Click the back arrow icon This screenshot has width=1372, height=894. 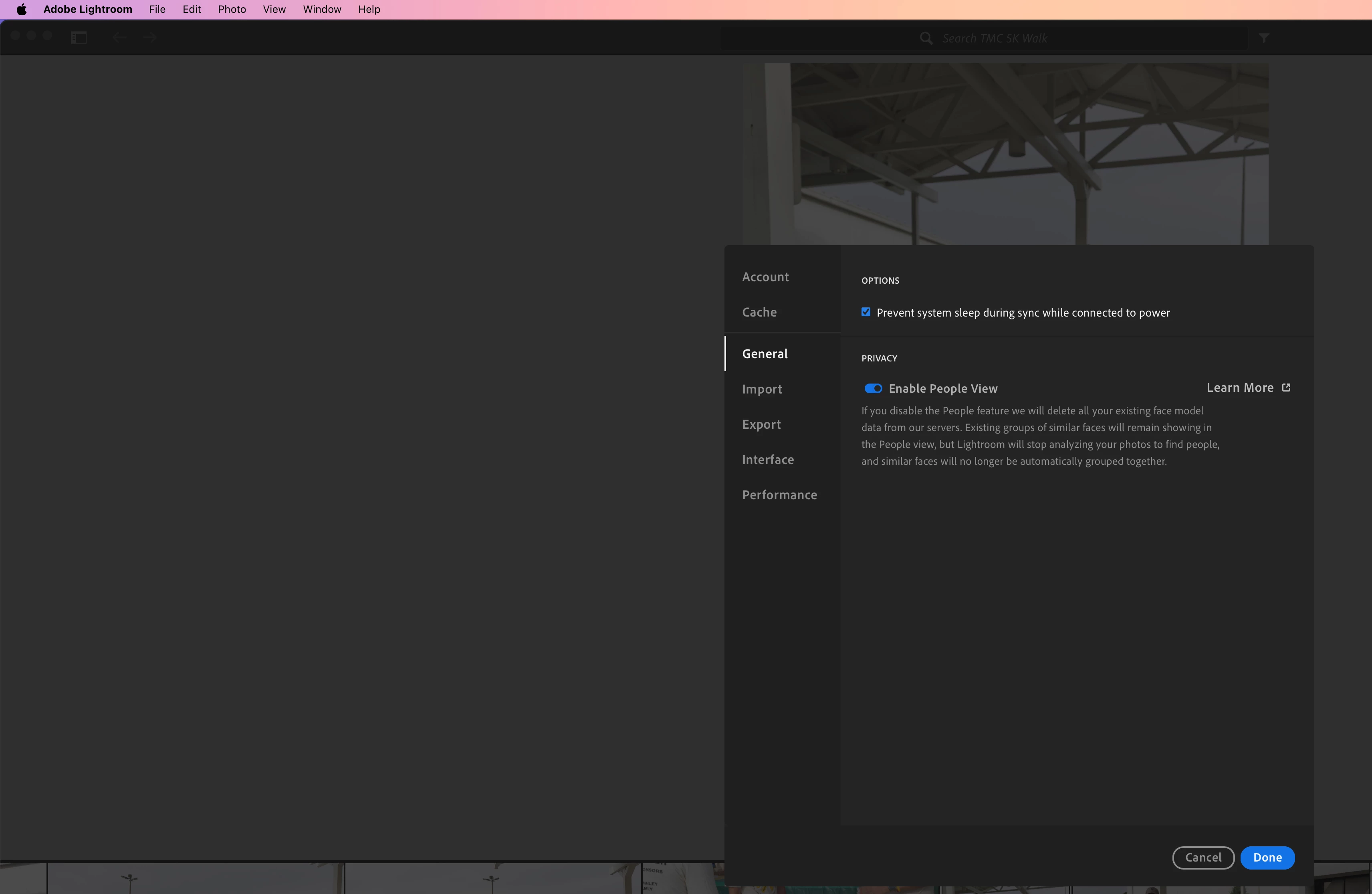pos(119,38)
